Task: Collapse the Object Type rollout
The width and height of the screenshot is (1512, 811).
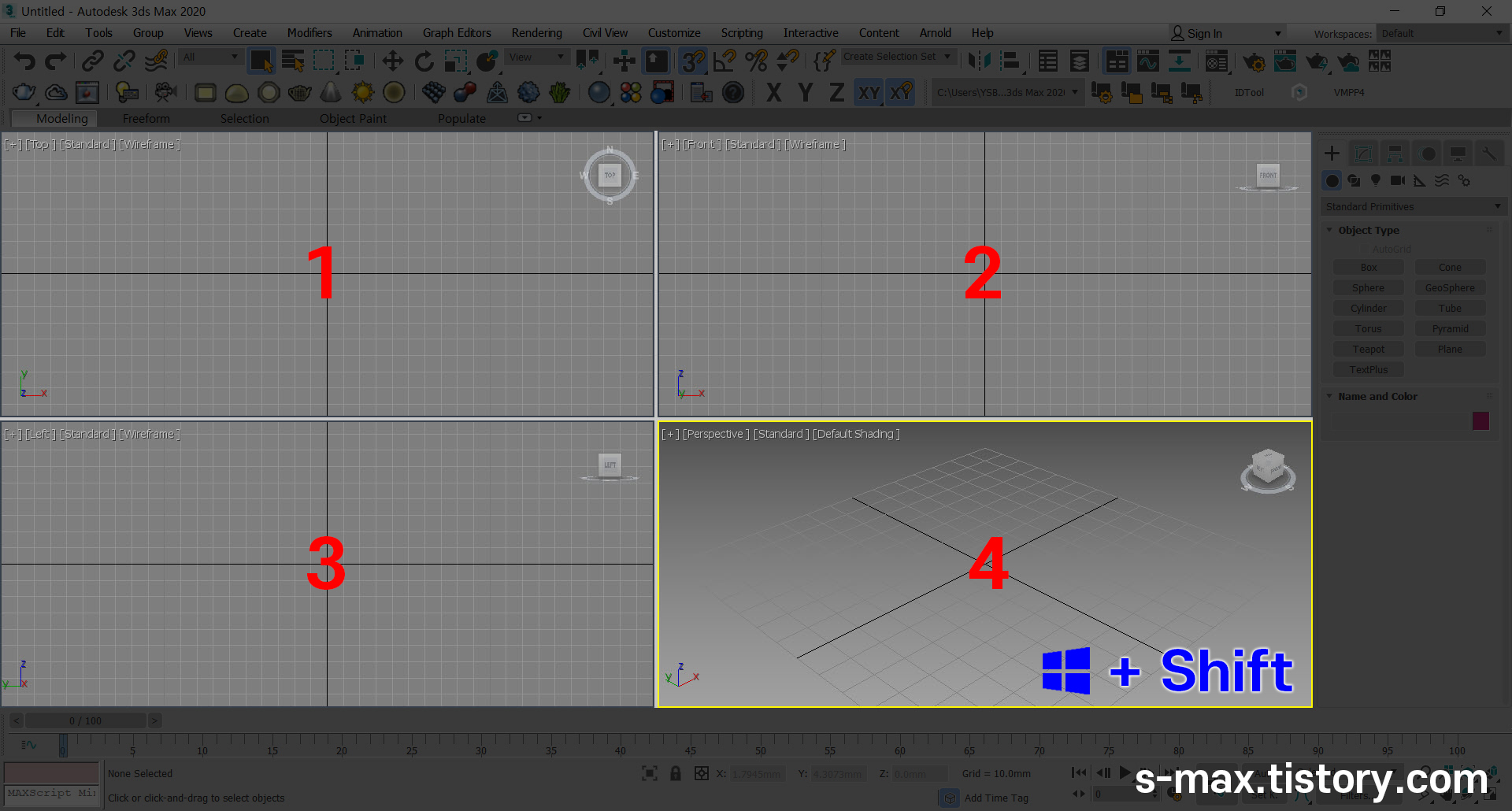Action: (x=1369, y=230)
